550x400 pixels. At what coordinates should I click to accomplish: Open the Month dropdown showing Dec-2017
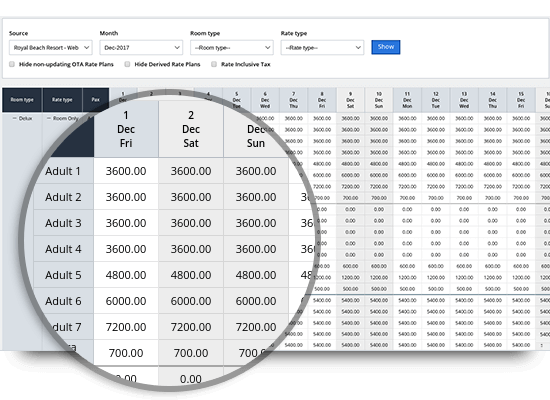(x=141, y=48)
